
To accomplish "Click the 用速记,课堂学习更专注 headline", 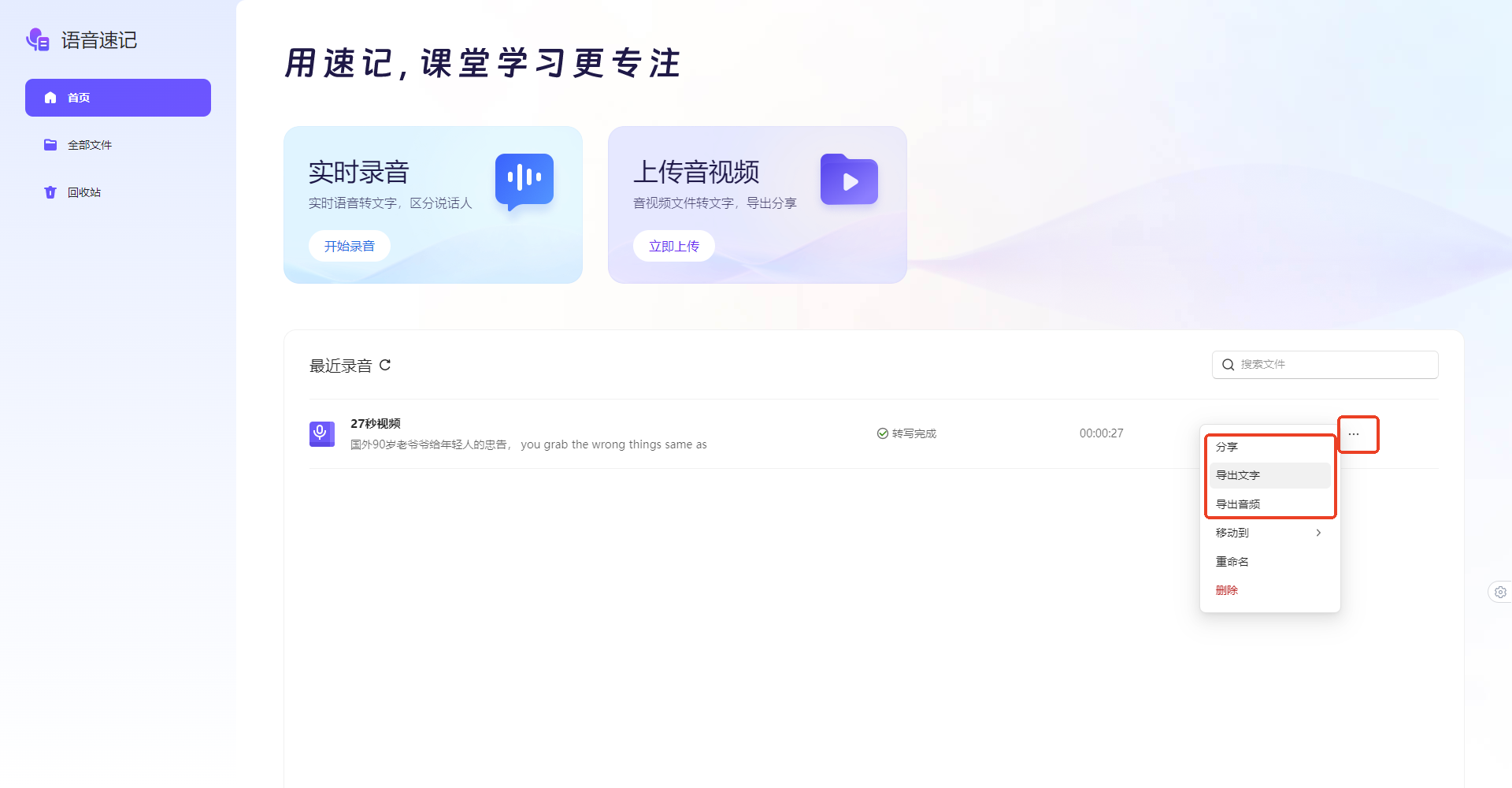I will pyautogui.click(x=483, y=63).
